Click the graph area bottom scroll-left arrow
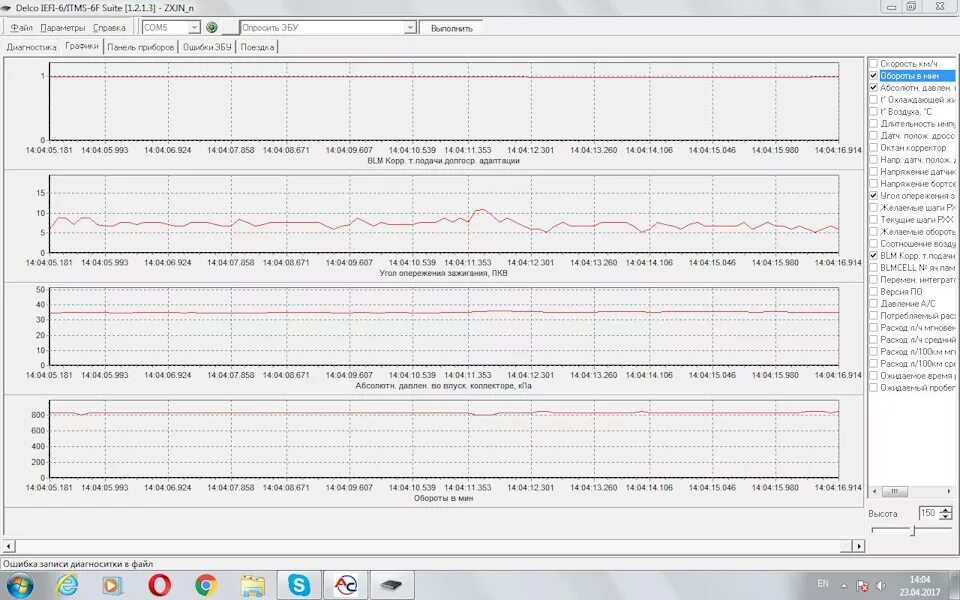Image resolution: width=960 pixels, height=600 pixels. (x=8, y=546)
